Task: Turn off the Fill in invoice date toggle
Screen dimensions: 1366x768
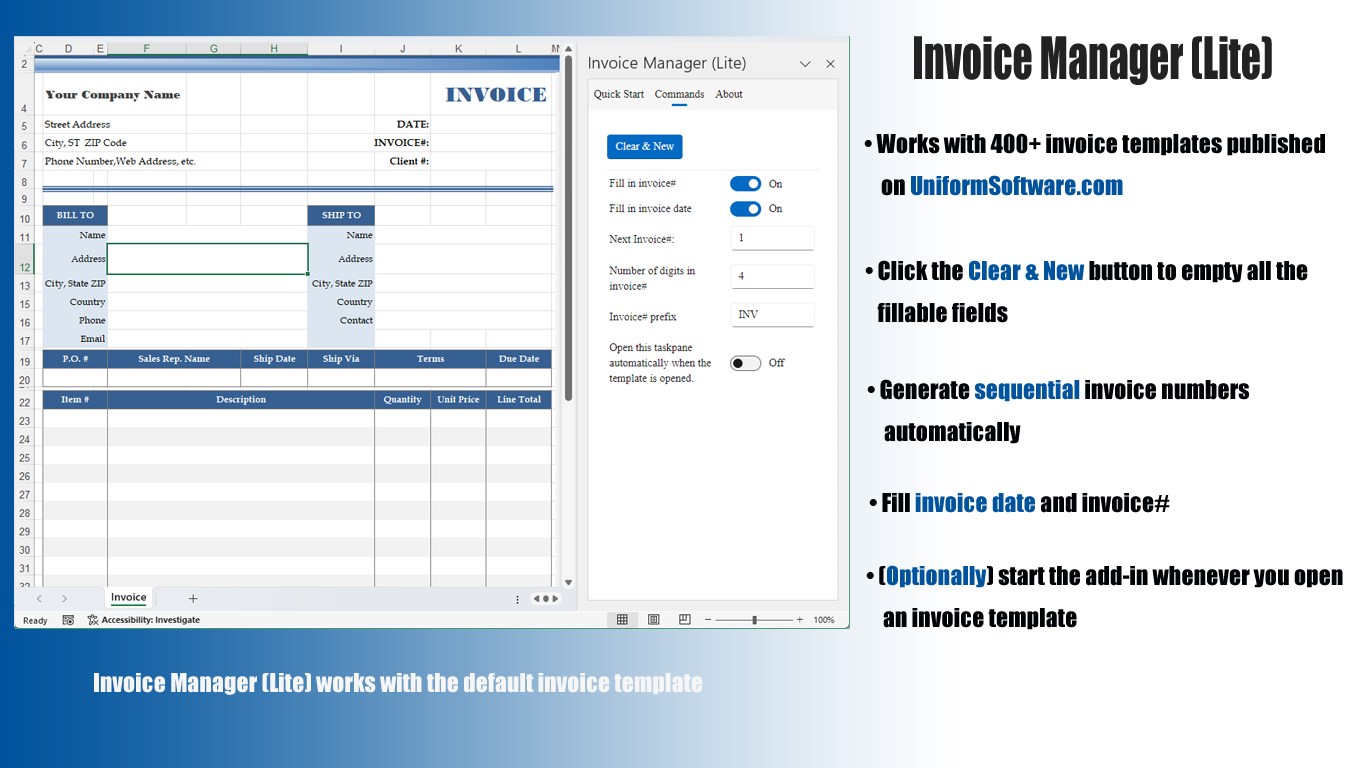Action: (745, 209)
